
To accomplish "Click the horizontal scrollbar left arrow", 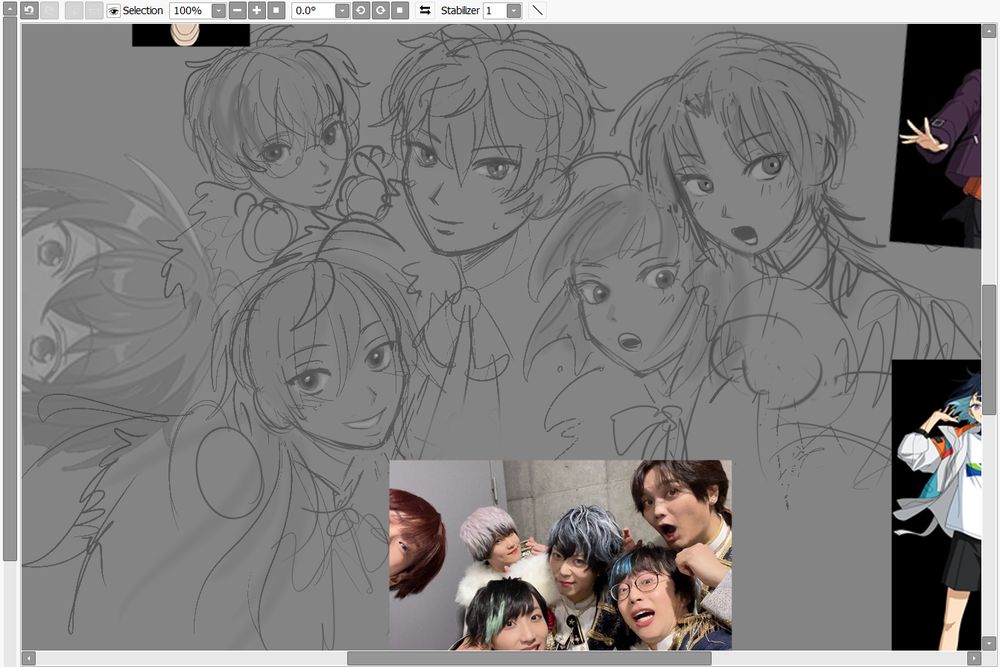I will pos(29,658).
